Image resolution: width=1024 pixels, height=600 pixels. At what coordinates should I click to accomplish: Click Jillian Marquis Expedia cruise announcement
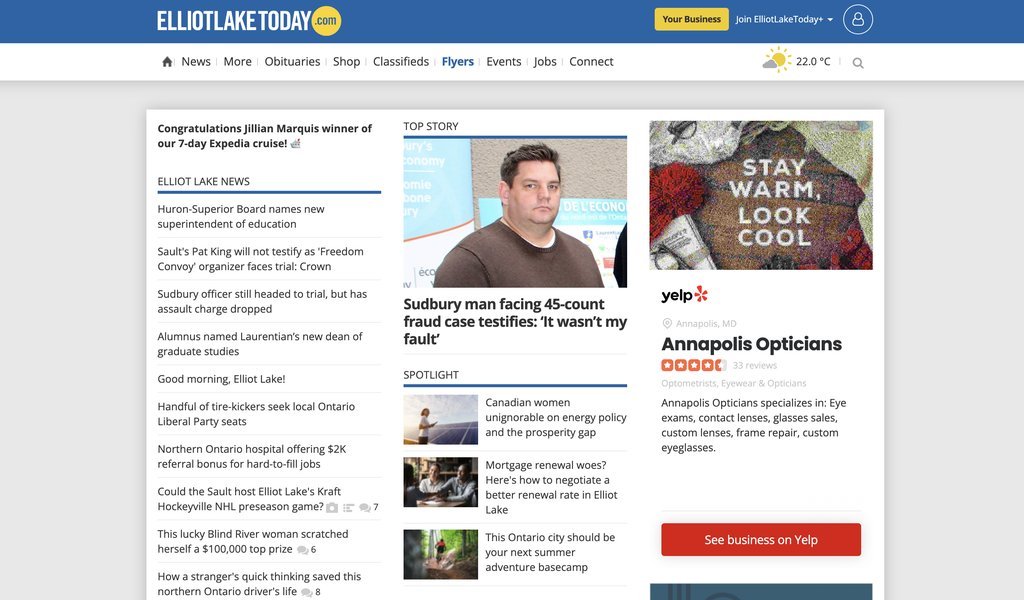coord(264,136)
